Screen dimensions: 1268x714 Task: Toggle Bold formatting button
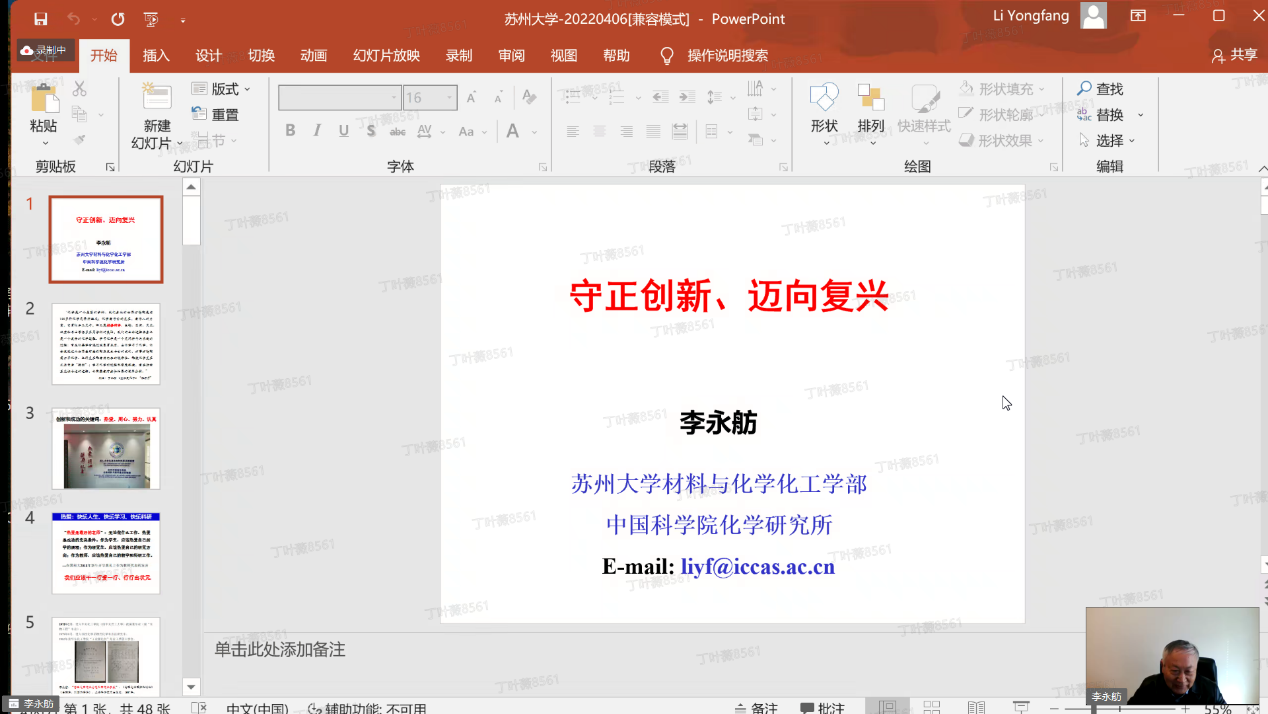click(290, 131)
